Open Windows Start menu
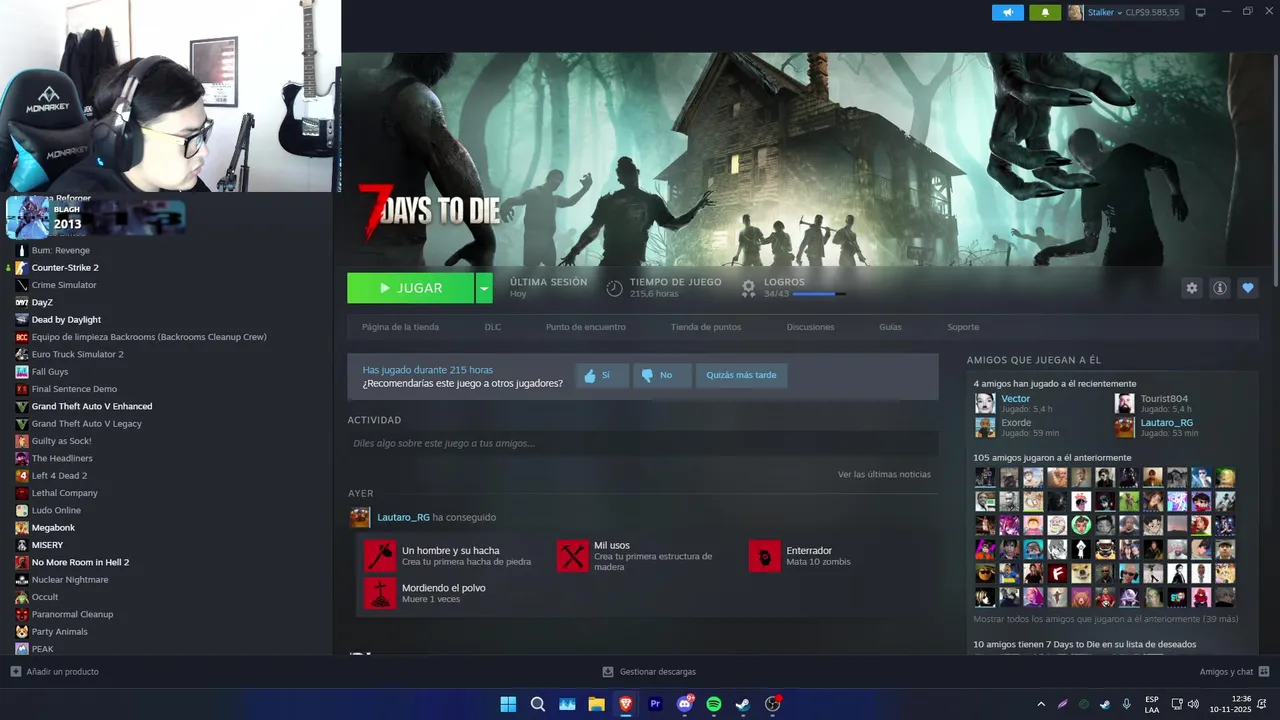1280x720 pixels. coord(508,704)
